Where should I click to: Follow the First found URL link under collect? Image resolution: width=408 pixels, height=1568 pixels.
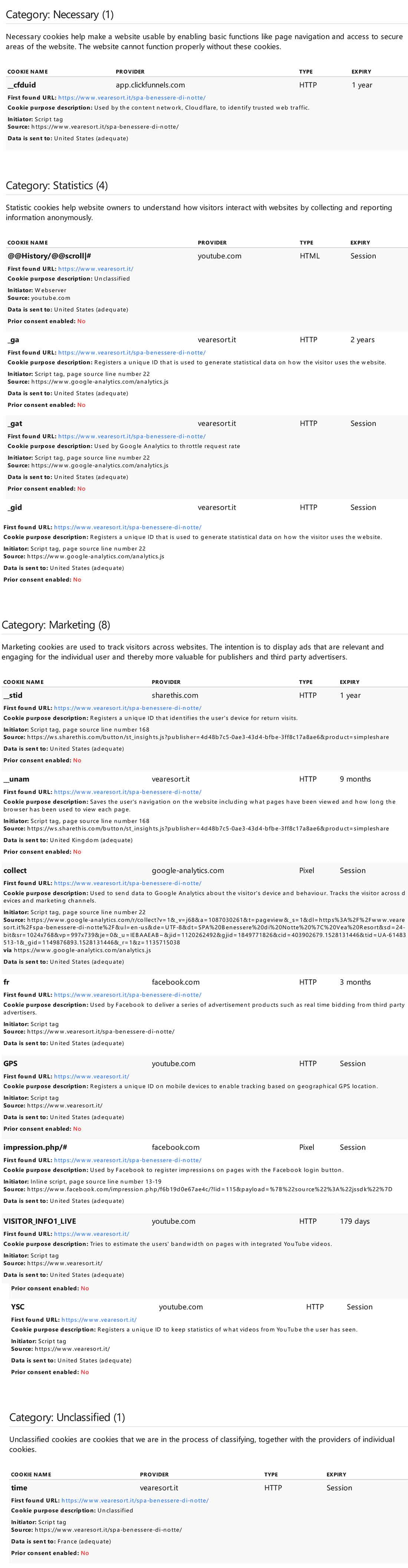coord(128,883)
